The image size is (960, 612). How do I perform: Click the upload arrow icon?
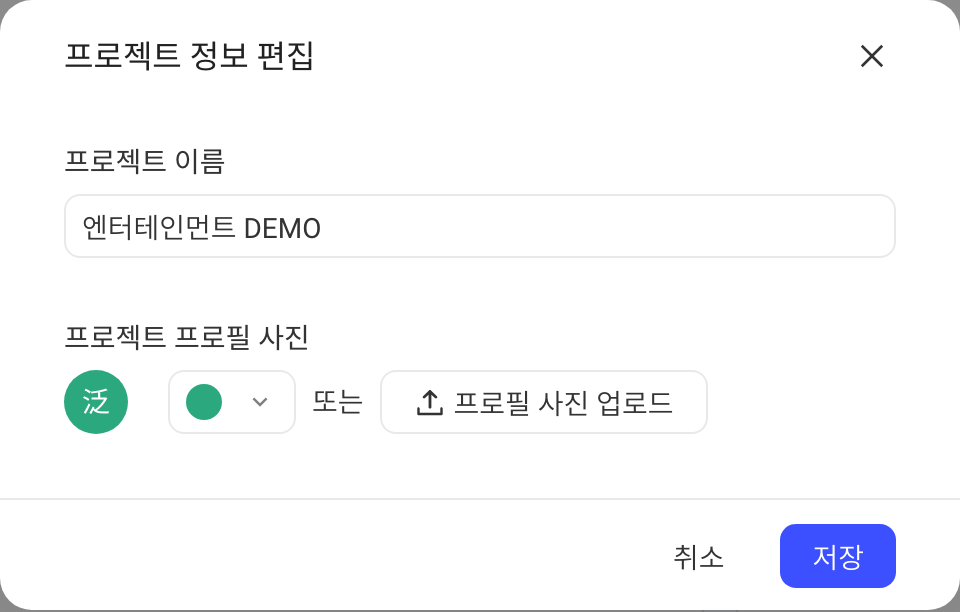430,403
